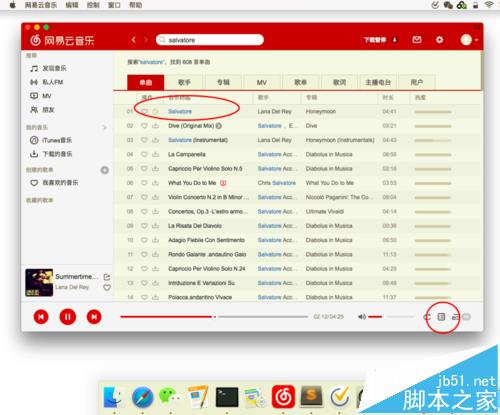Like the Adagio Flebile Con Sentimento song
The image size is (500, 415).
(x=144, y=240)
